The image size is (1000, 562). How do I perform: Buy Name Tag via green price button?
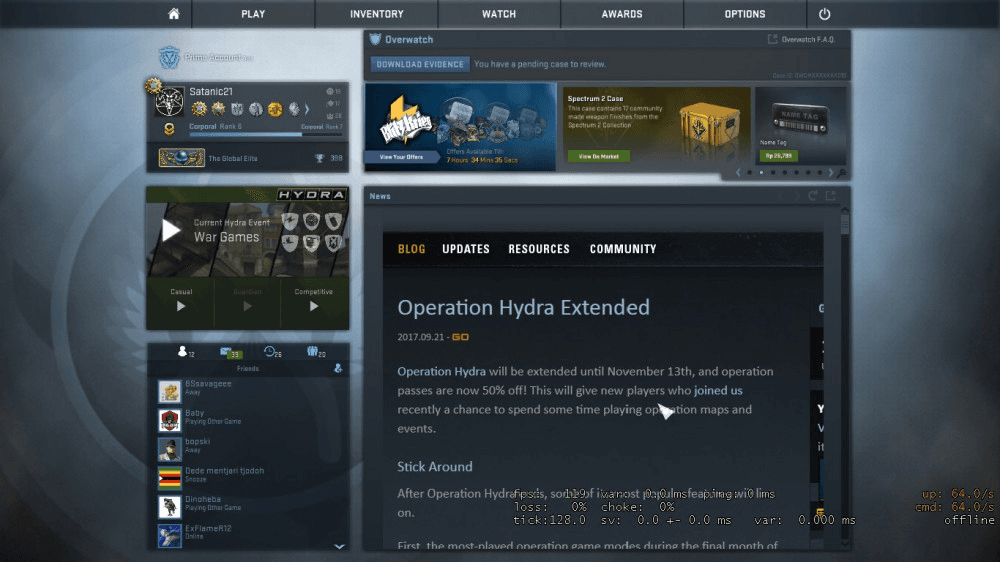778,156
